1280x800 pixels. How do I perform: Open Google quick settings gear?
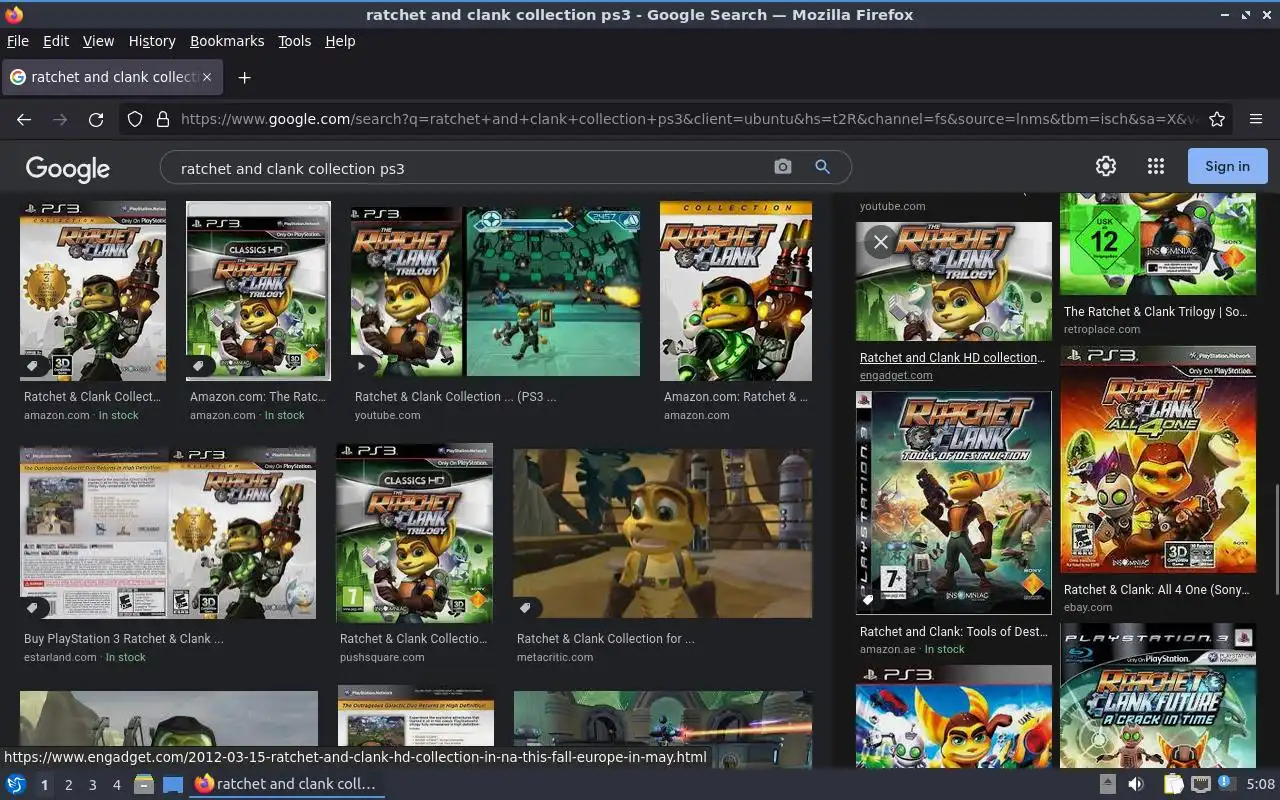coord(1106,166)
